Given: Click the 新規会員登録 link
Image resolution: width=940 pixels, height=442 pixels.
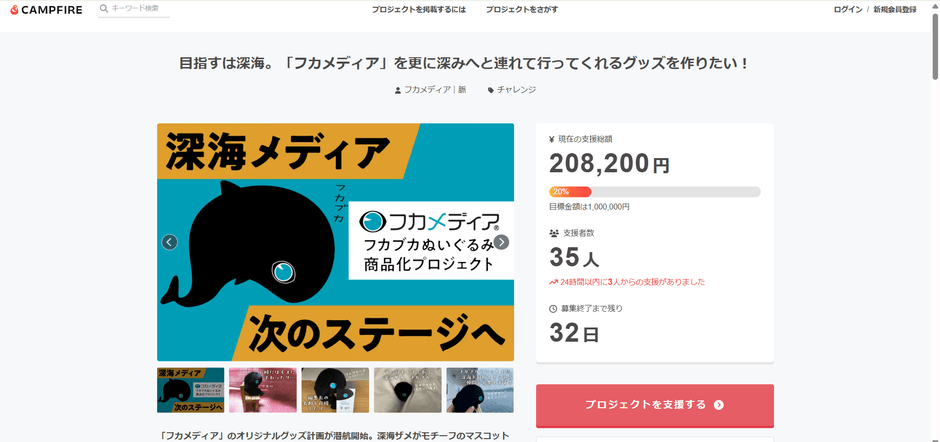Looking at the screenshot, I should click(x=895, y=9).
